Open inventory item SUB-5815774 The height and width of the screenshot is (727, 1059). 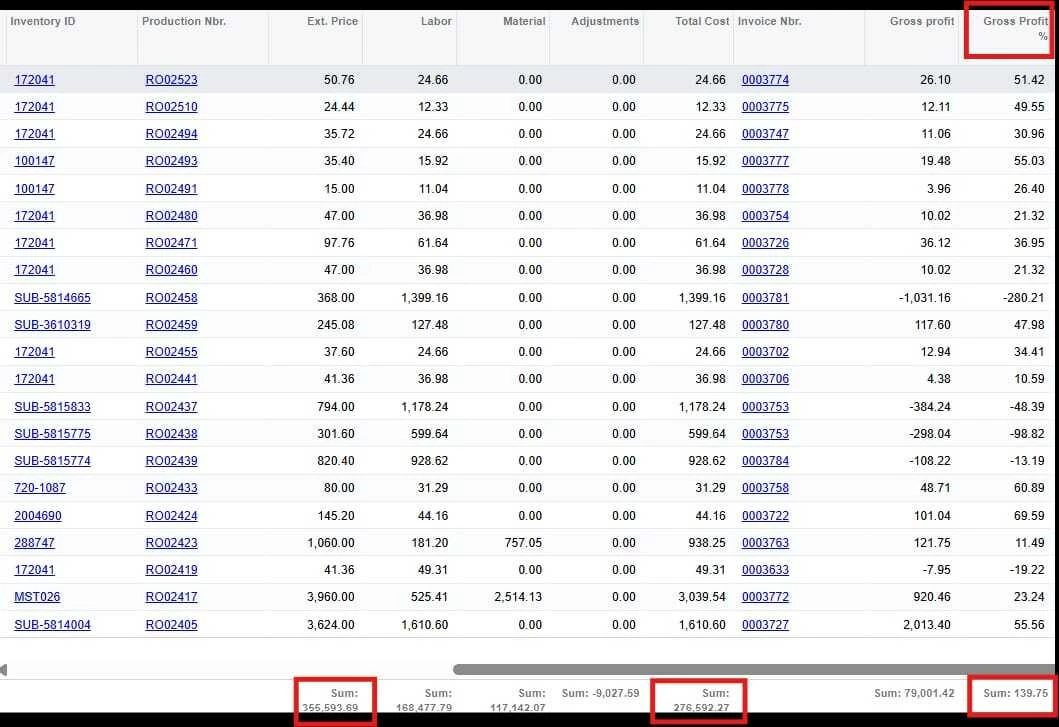(52, 461)
